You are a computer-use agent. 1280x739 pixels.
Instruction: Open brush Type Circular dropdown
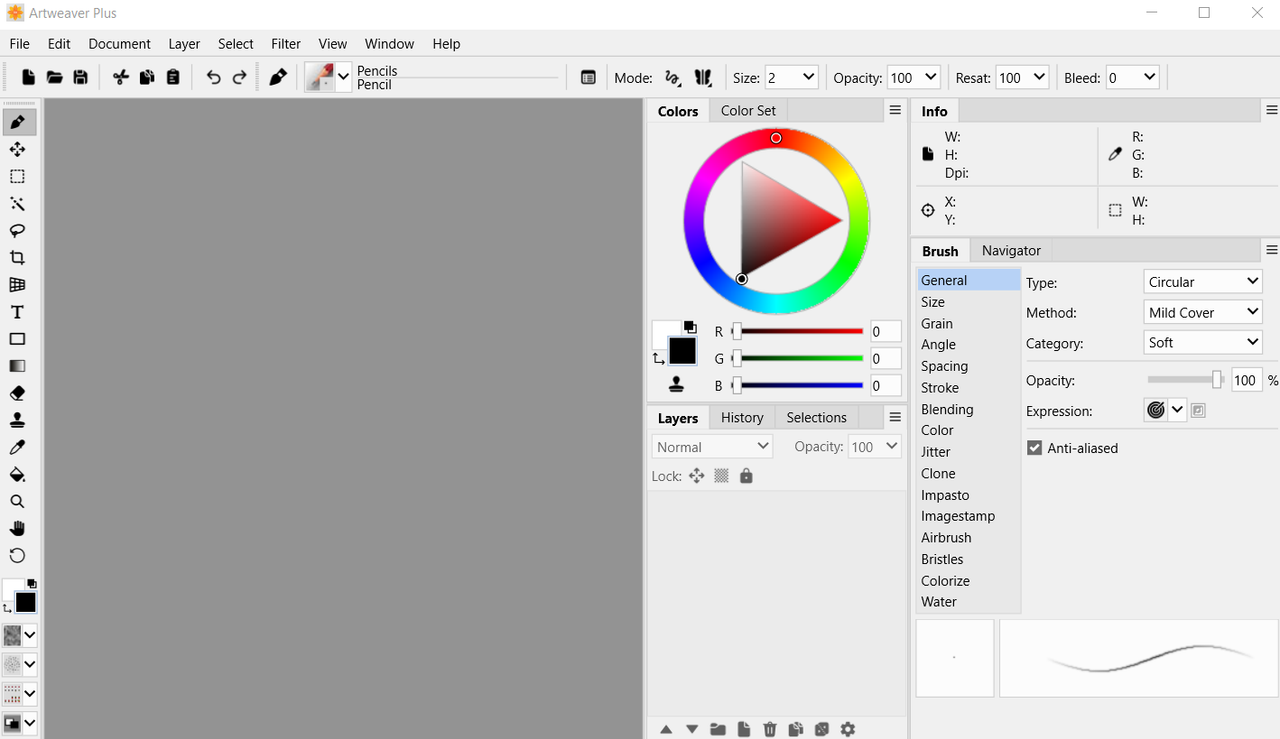(x=1203, y=282)
